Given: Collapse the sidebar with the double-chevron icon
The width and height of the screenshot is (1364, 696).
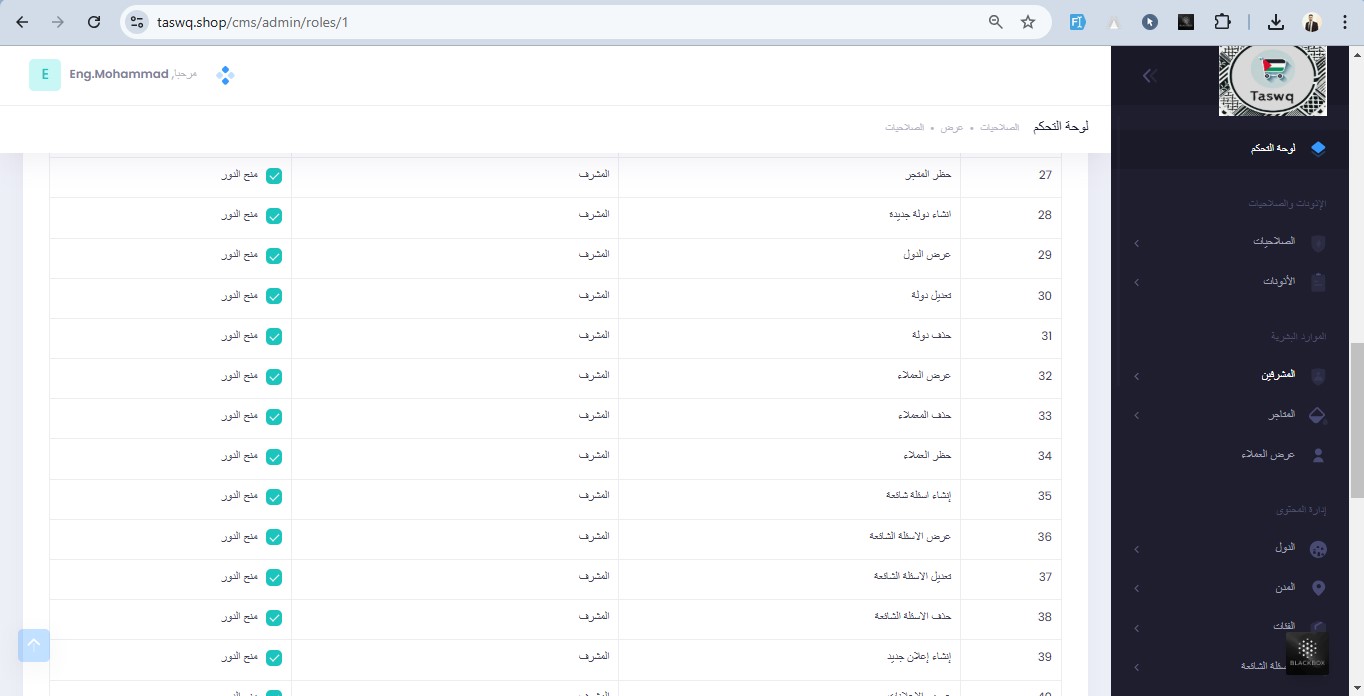Looking at the screenshot, I should click(x=1150, y=75).
